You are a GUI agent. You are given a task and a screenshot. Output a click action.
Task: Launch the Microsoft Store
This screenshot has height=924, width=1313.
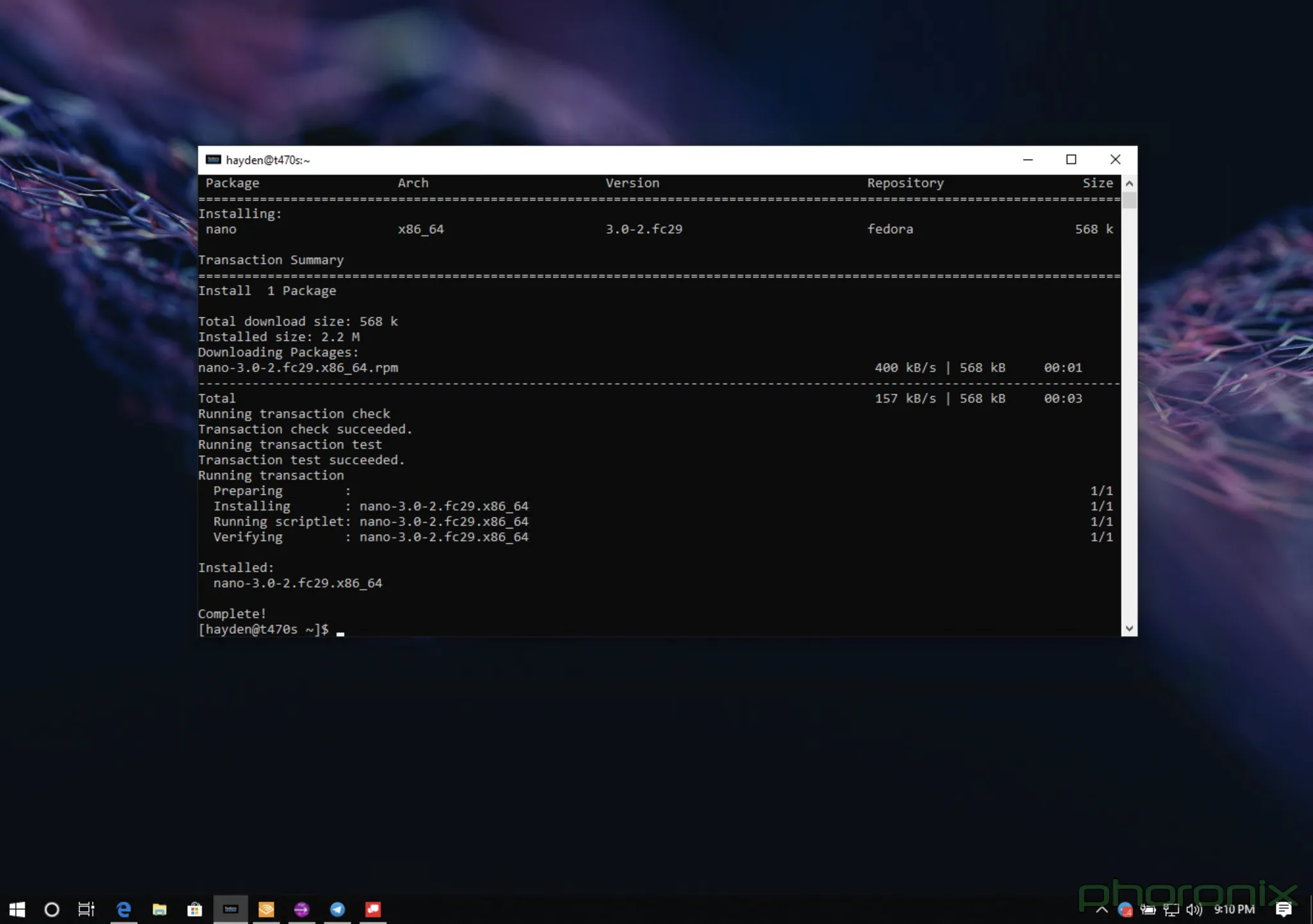[x=195, y=909]
